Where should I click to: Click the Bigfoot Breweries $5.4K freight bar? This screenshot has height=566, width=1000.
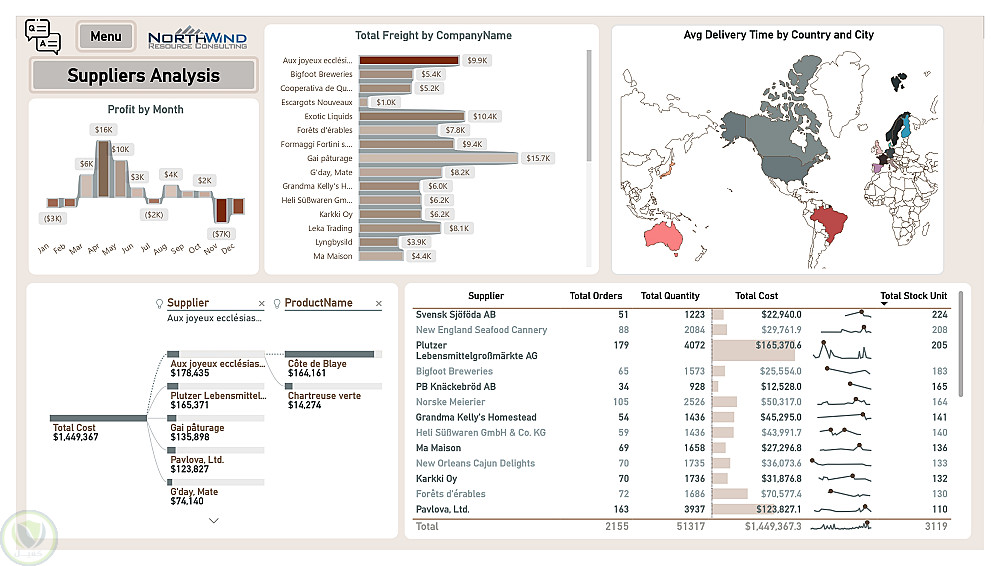point(386,74)
